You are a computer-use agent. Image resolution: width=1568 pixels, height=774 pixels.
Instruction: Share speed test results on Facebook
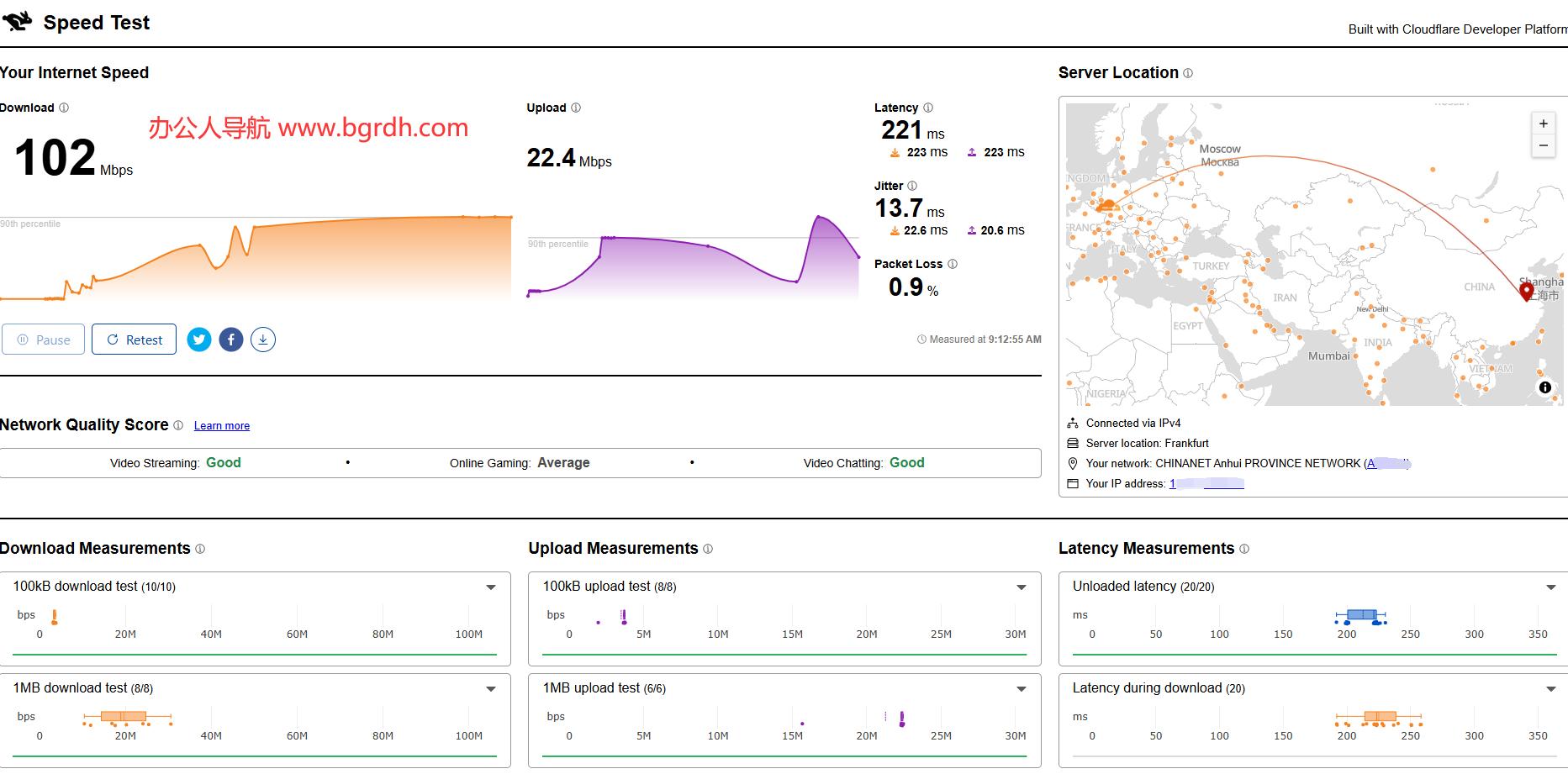[x=230, y=340]
